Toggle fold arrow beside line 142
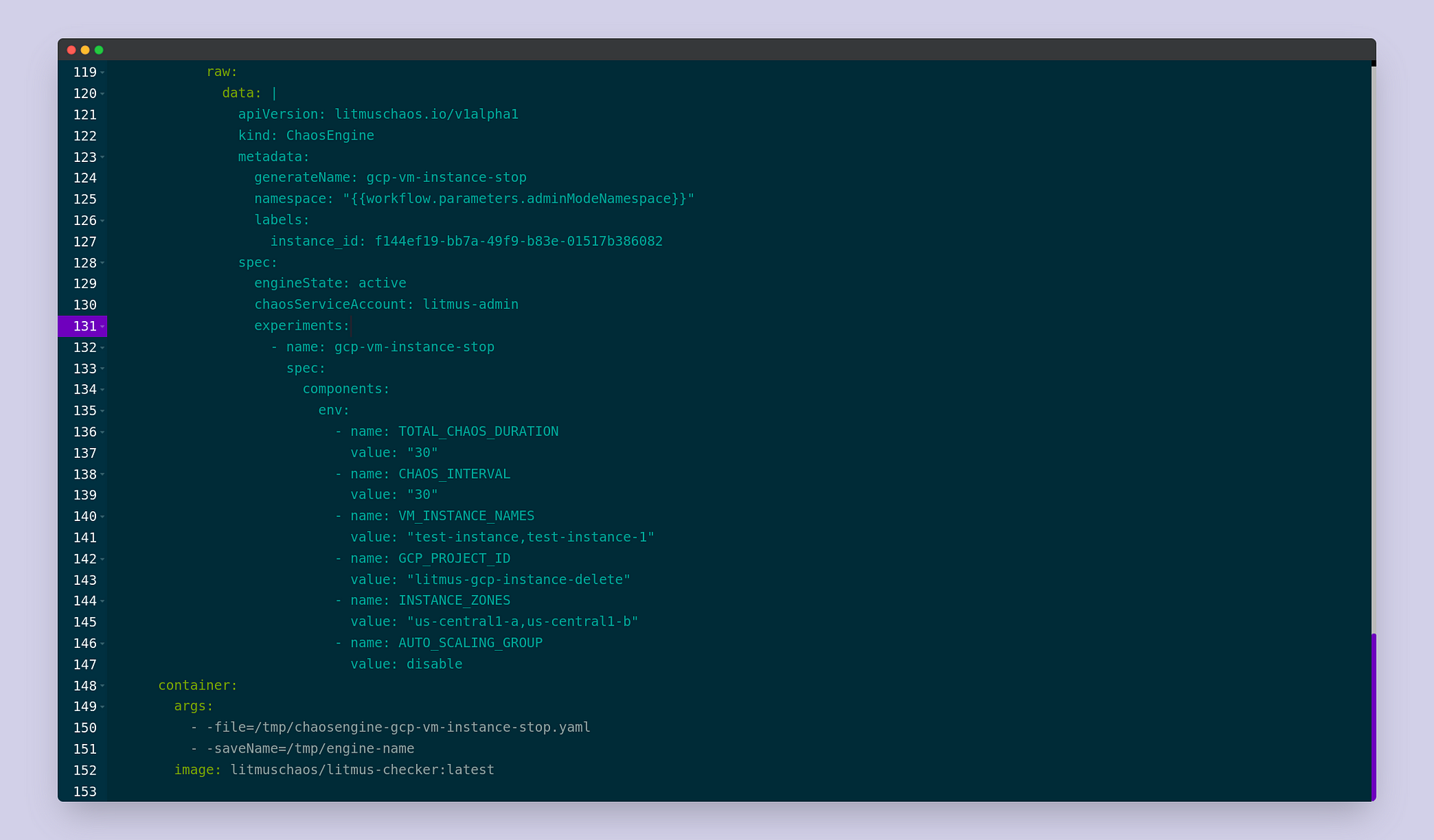 point(103,559)
